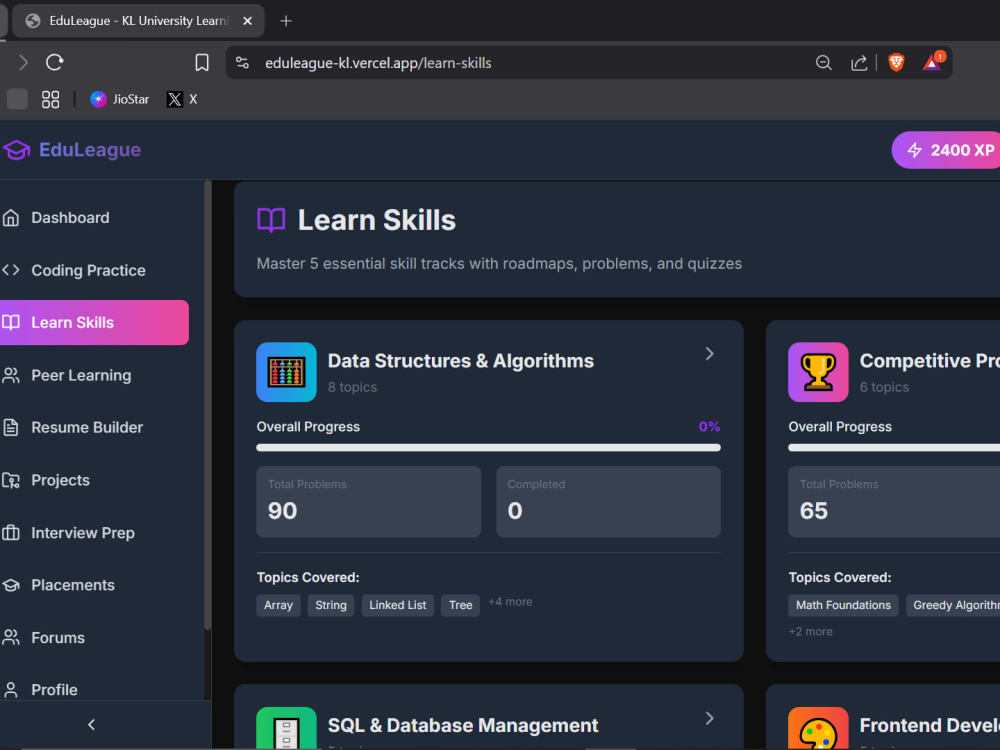
Task: Click the file cabinet icon for SQL course
Action: pos(286,729)
